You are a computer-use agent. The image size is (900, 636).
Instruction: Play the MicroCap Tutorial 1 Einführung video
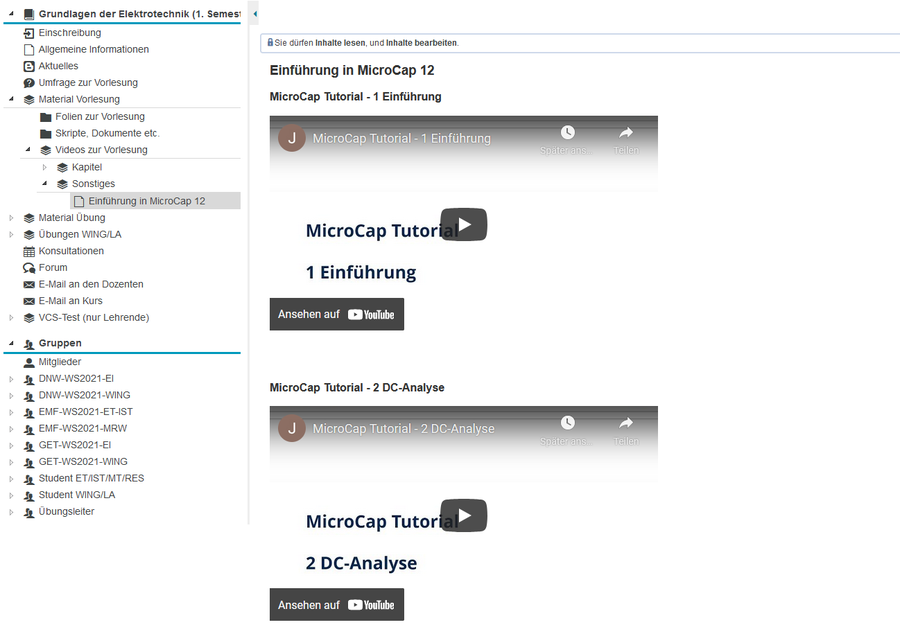464,224
